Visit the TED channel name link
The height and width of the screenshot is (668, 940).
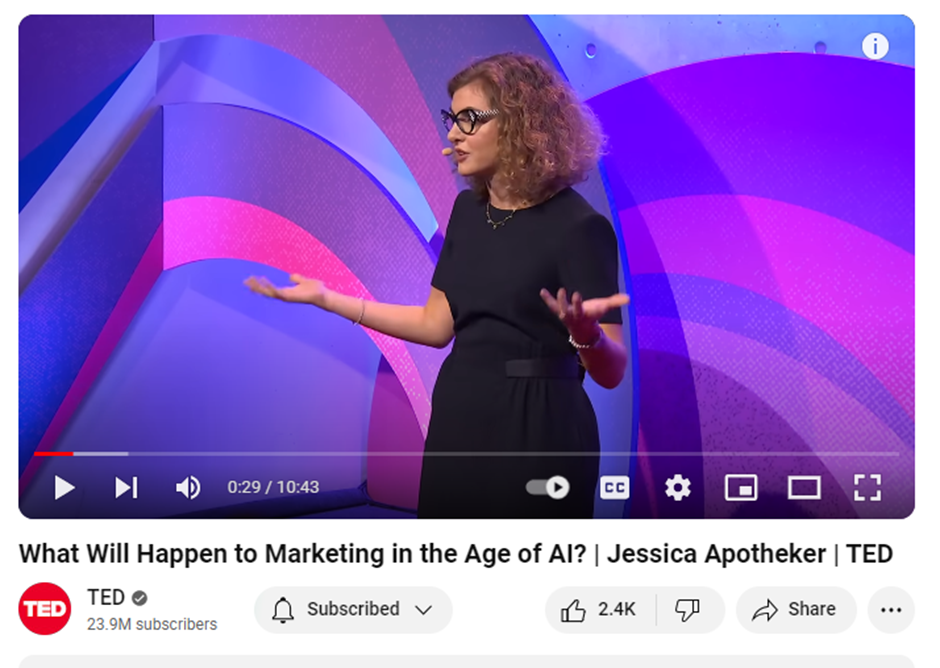106,598
